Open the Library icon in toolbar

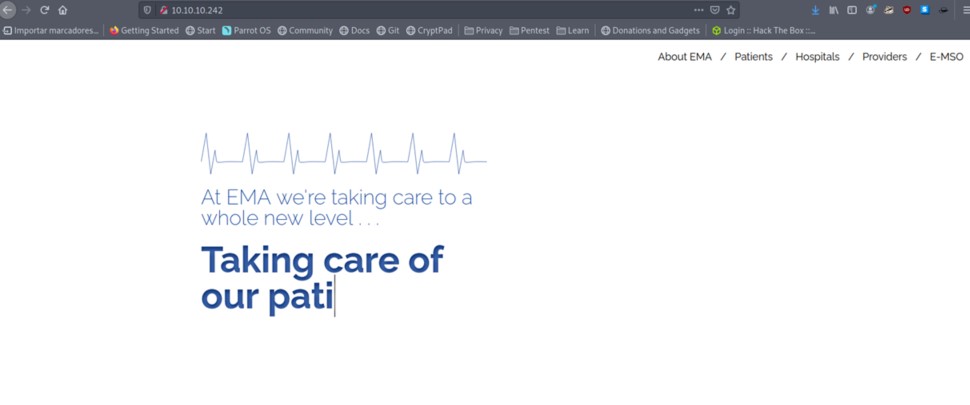pos(834,10)
